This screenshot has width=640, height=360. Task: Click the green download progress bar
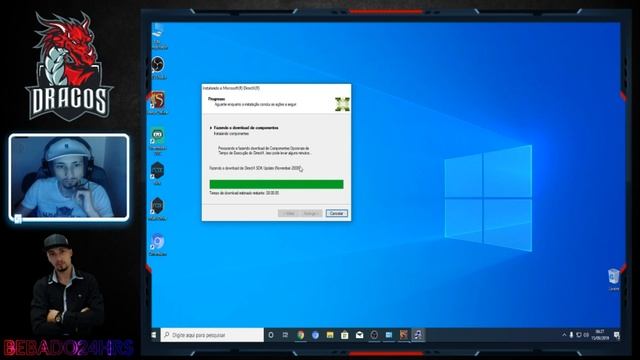pos(276,184)
